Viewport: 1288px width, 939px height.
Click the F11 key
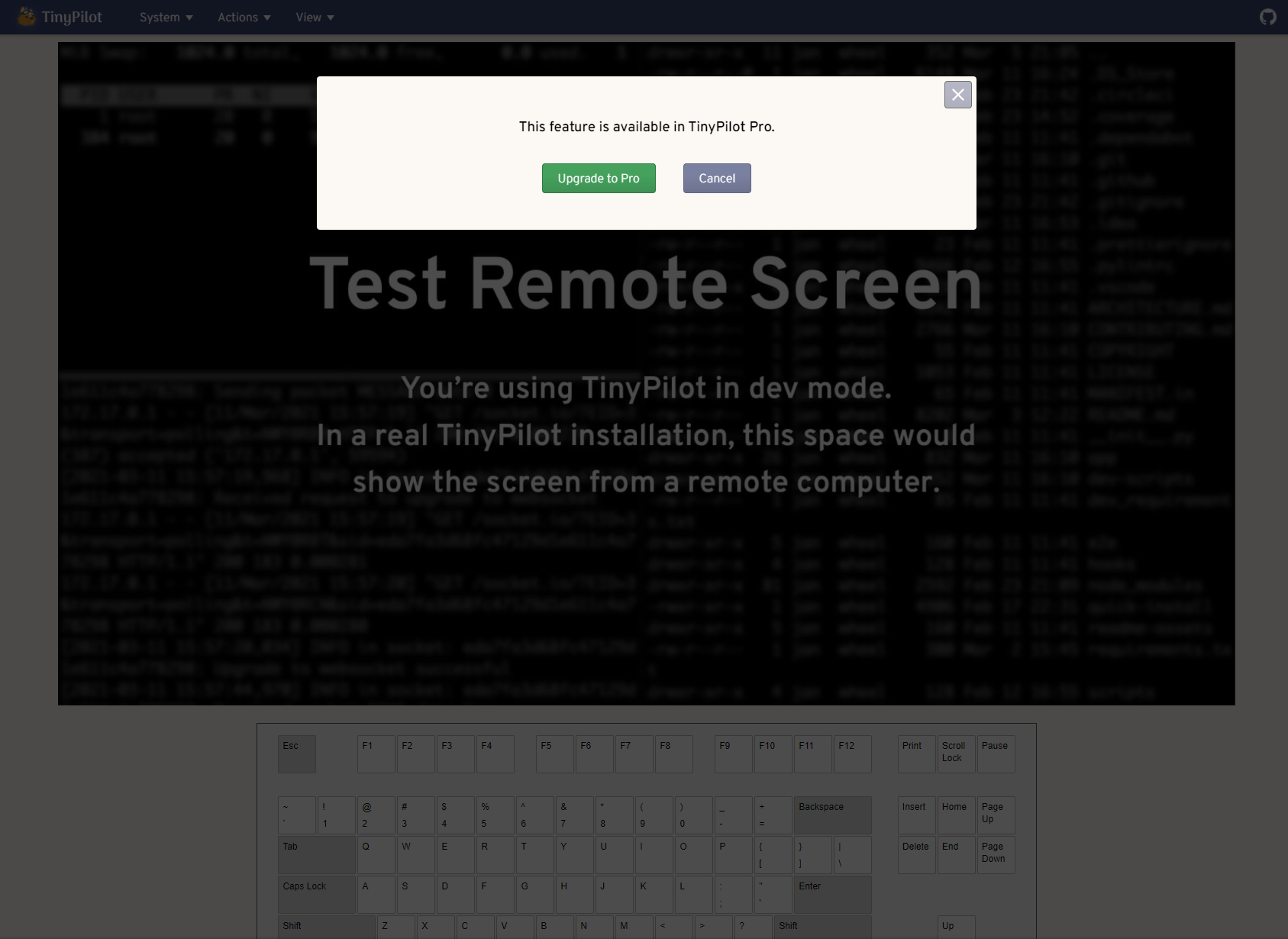pos(813,754)
